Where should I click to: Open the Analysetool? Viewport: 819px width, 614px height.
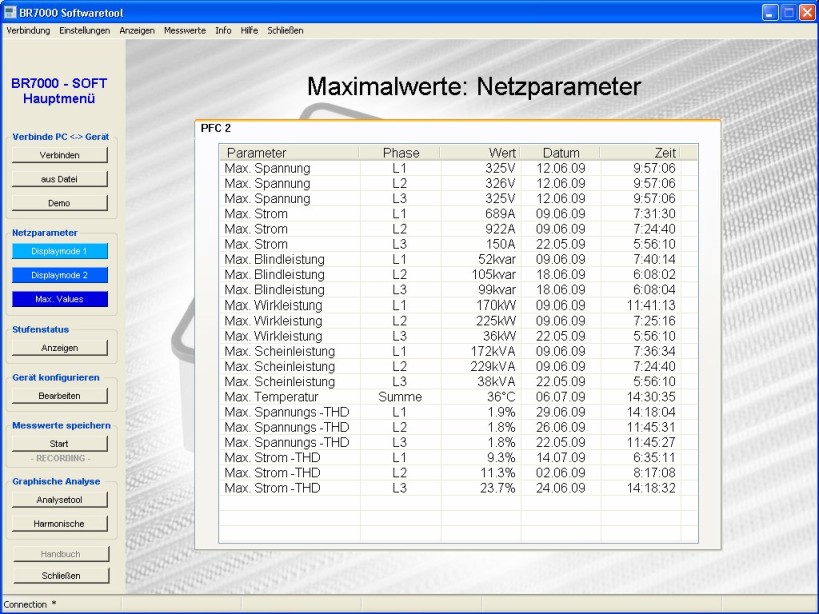[60, 500]
